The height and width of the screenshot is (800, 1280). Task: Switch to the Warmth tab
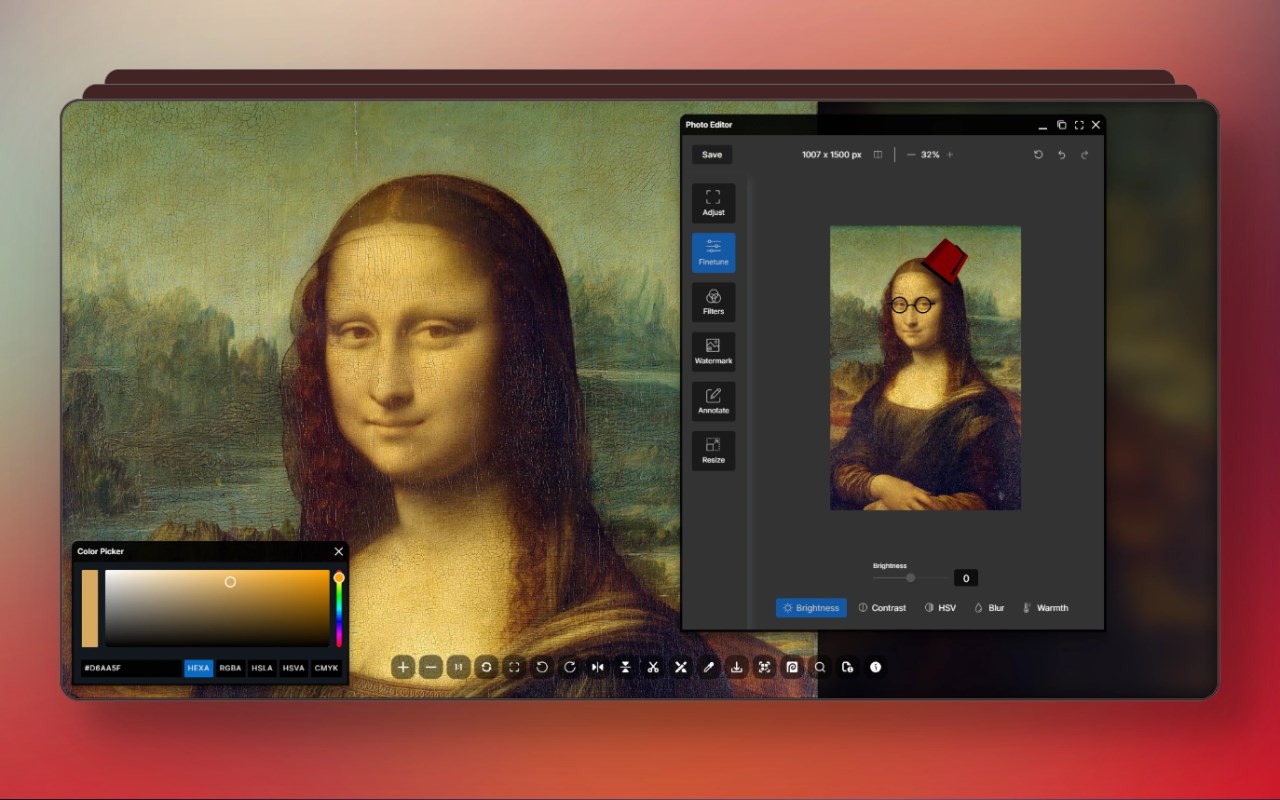click(x=1045, y=608)
